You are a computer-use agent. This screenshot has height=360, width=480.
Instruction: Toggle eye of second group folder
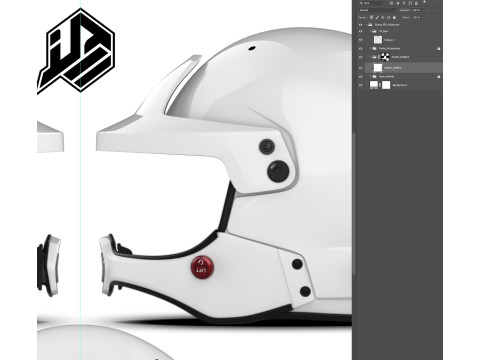[x=360, y=31]
